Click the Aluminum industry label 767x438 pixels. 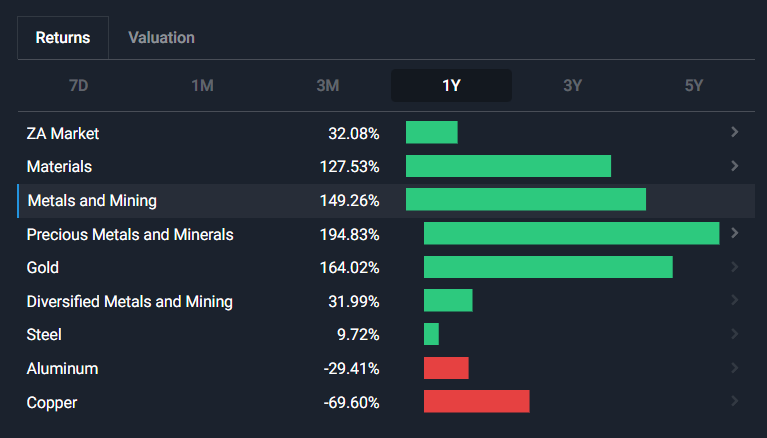point(62,368)
